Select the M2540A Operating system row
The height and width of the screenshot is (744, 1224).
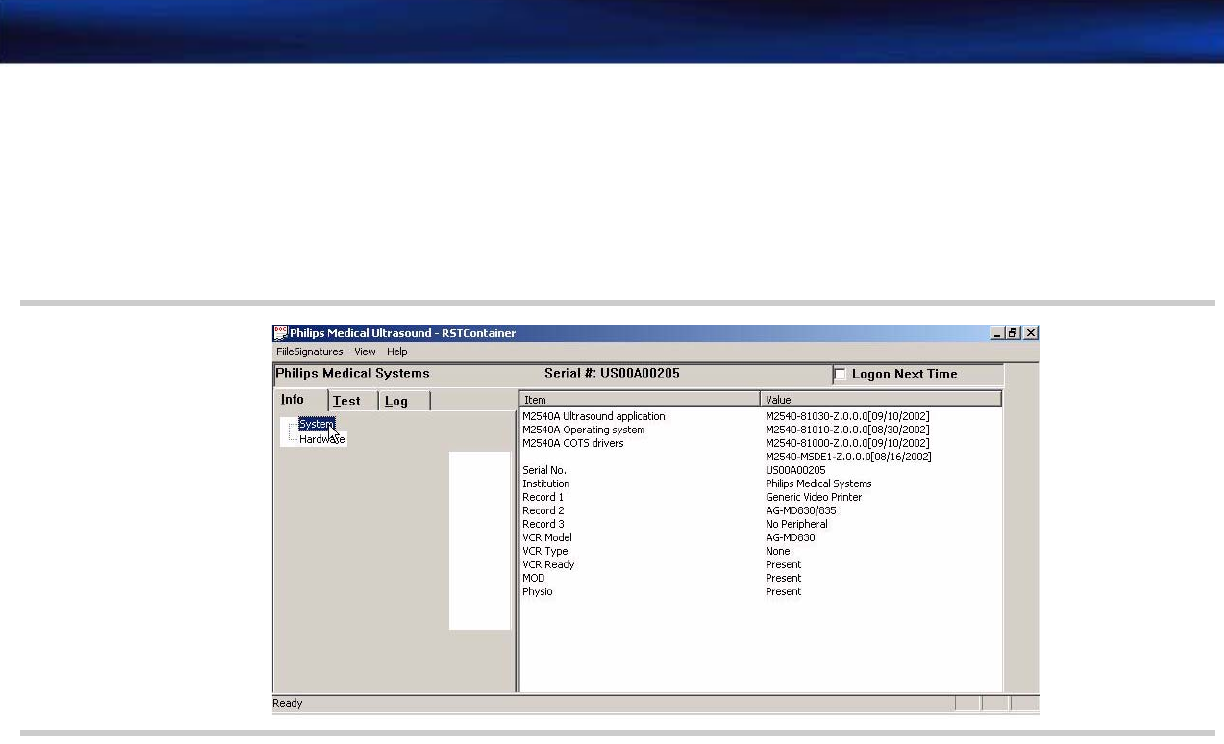(583, 430)
